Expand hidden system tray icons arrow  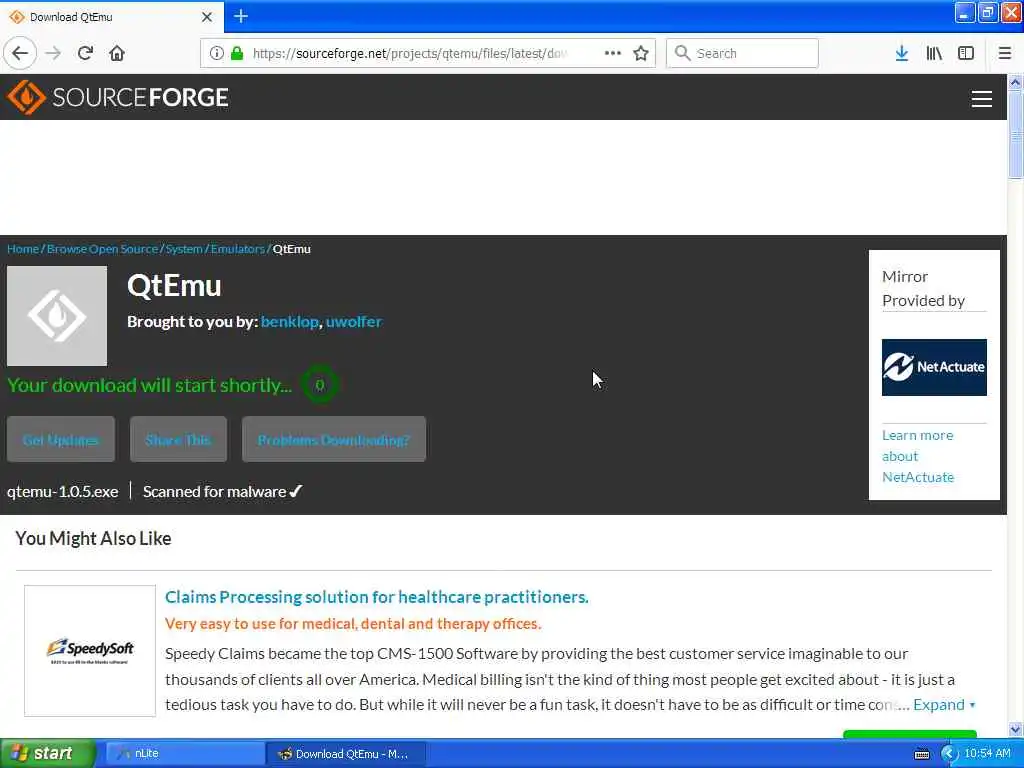click(x=948, y=754)
